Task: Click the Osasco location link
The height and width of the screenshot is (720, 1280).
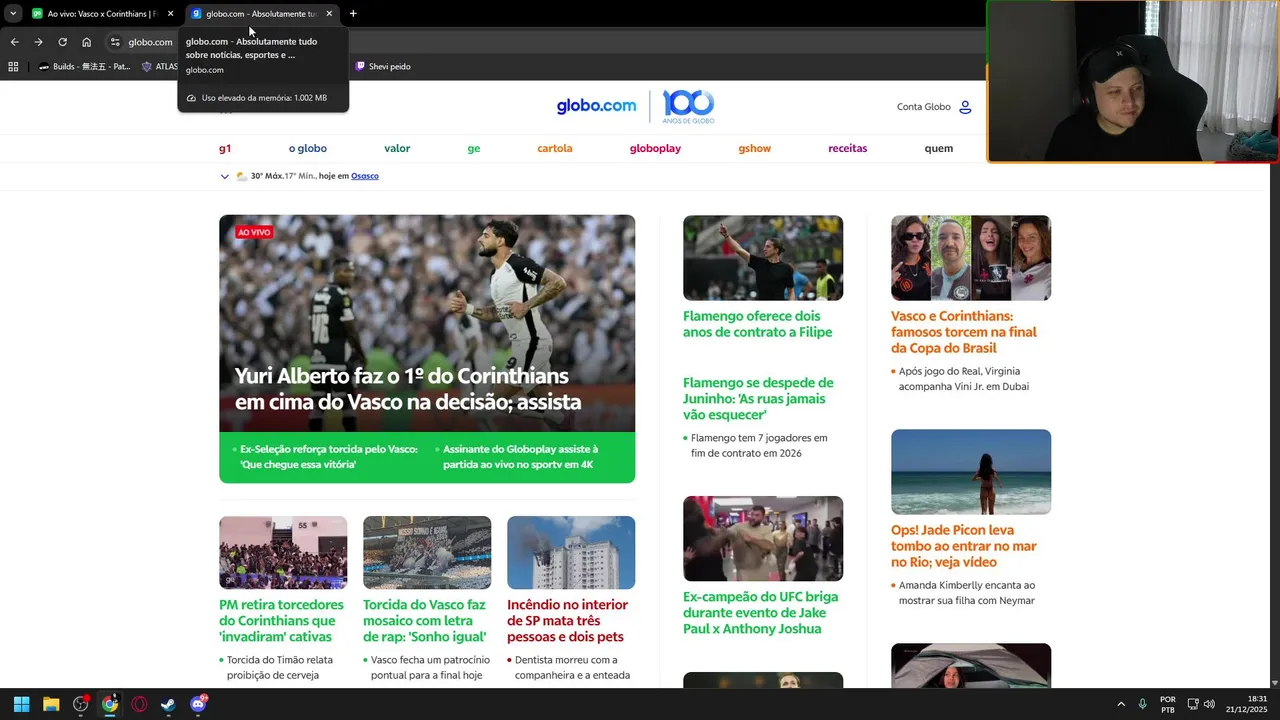Action: [365, 176]
